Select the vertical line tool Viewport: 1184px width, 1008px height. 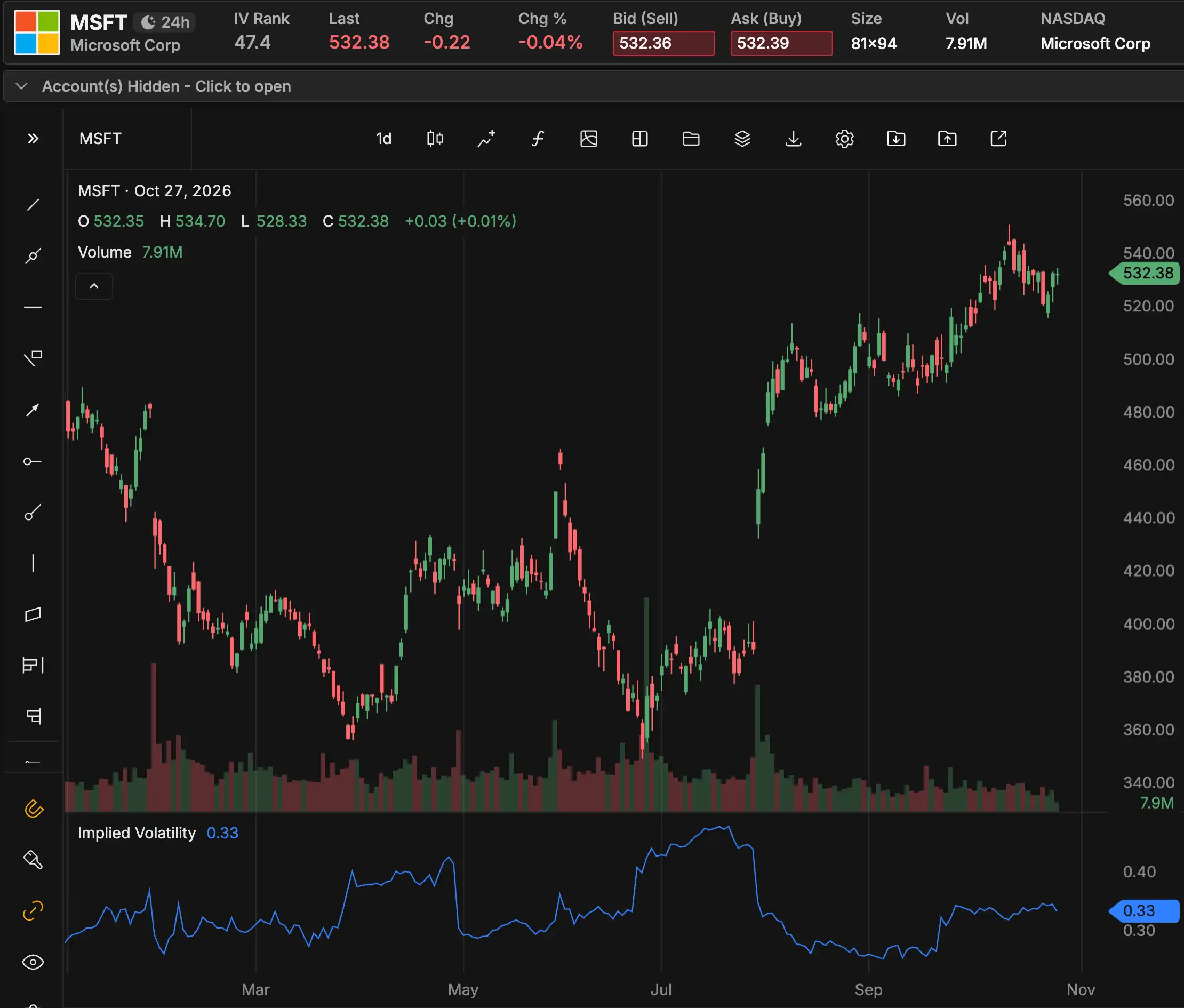(x=33, y=563)
